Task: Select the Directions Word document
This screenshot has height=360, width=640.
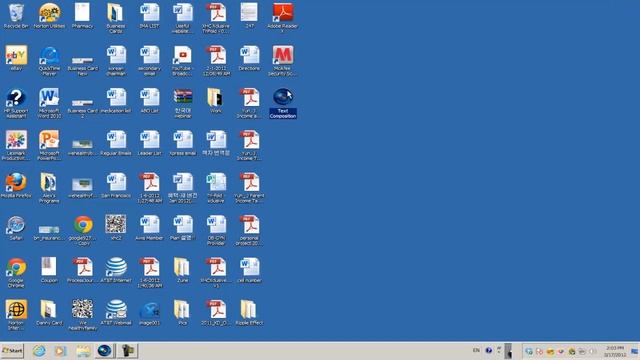Action: coord(249,59)
